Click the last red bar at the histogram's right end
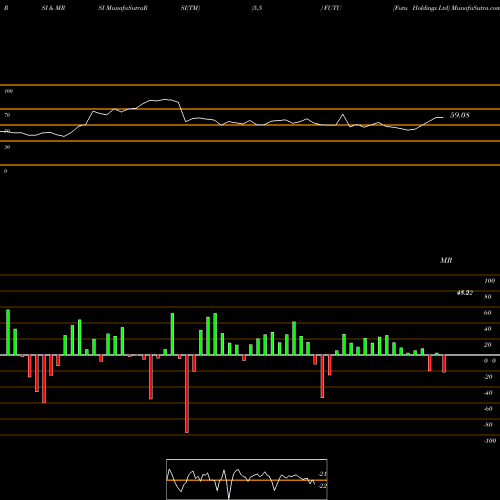Viewport: 500px width, 500px height. click(x=444, y=364)
